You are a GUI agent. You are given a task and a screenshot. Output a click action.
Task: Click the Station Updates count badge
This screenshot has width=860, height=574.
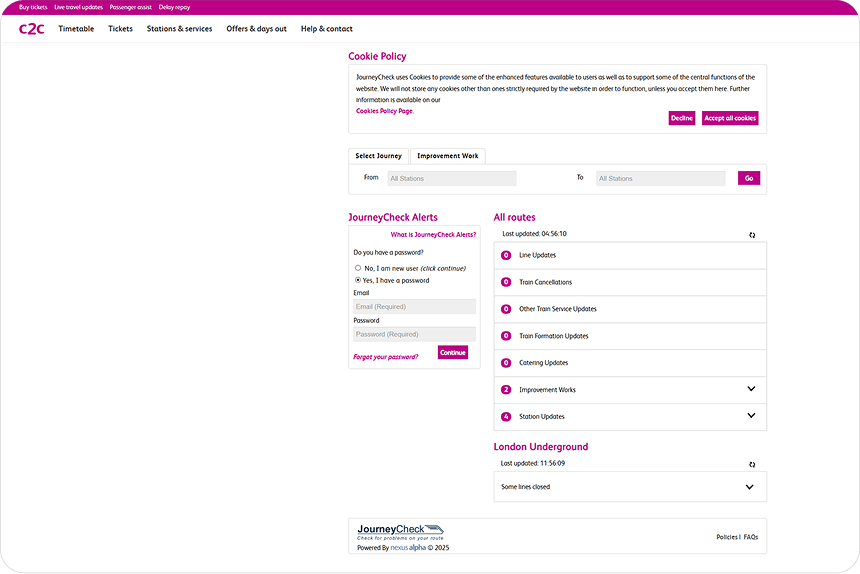click(x=506, y=417)
